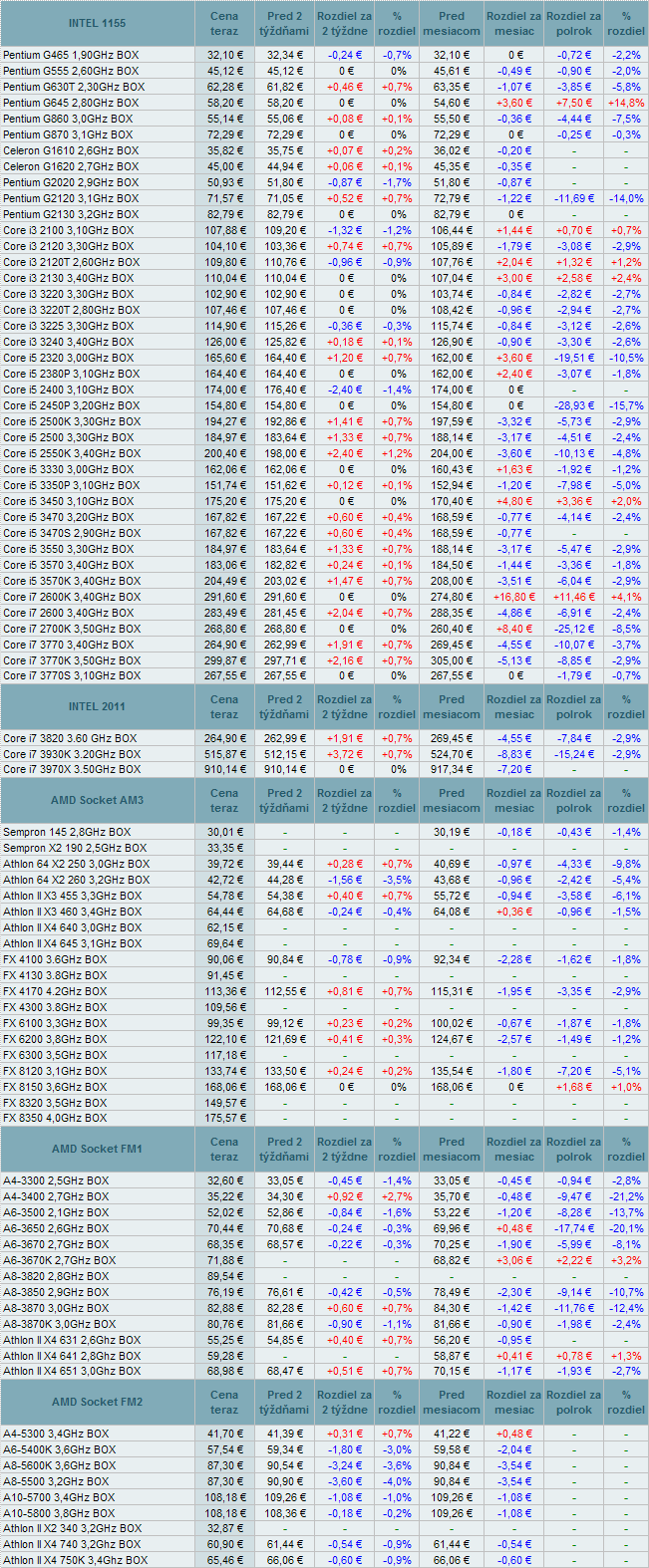The width and height of the screenshot is (649, 1568).
Task: Click the '299,87 €' current price of Core i7 3770K
Action: 224,660
